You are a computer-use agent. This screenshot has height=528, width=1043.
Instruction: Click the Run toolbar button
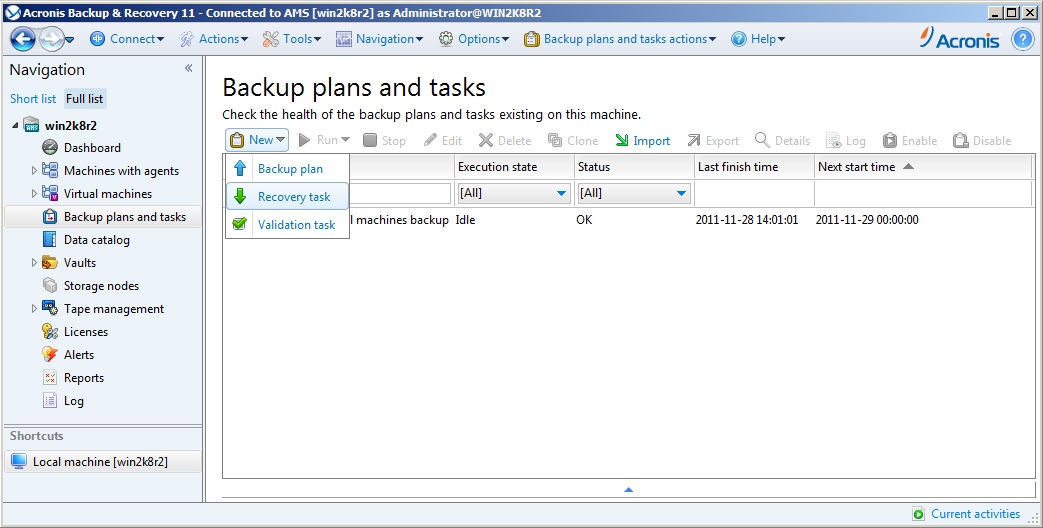(x=324, y=140)
